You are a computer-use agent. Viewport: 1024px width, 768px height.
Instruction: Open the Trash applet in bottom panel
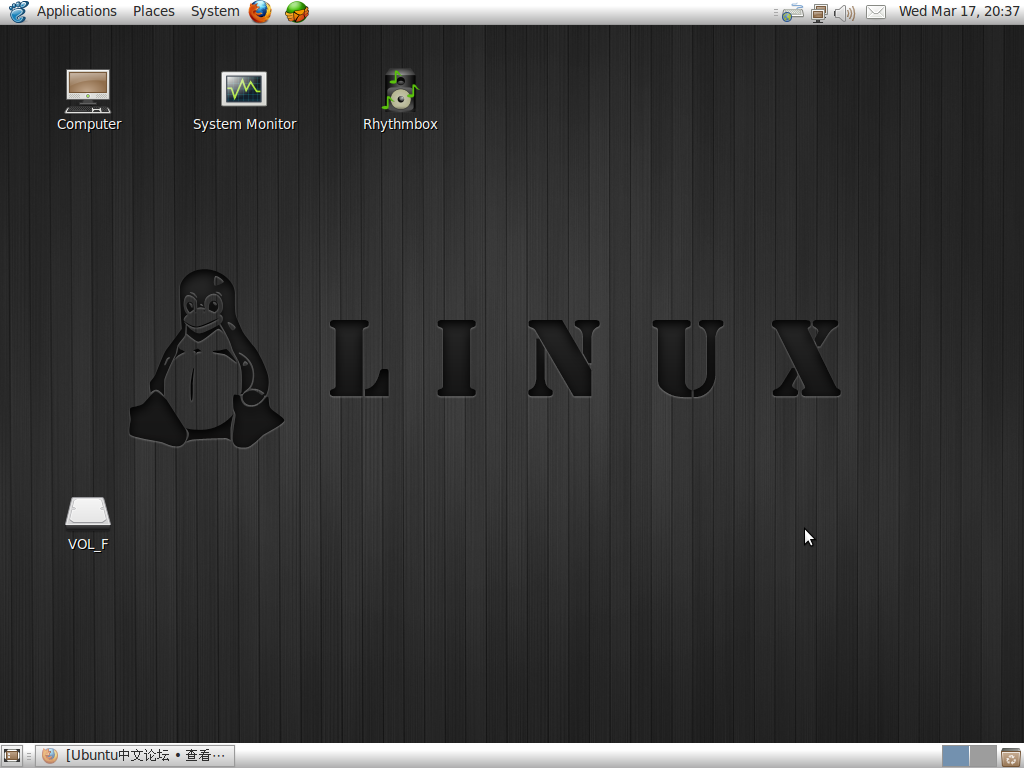[x=1011, y=756]
